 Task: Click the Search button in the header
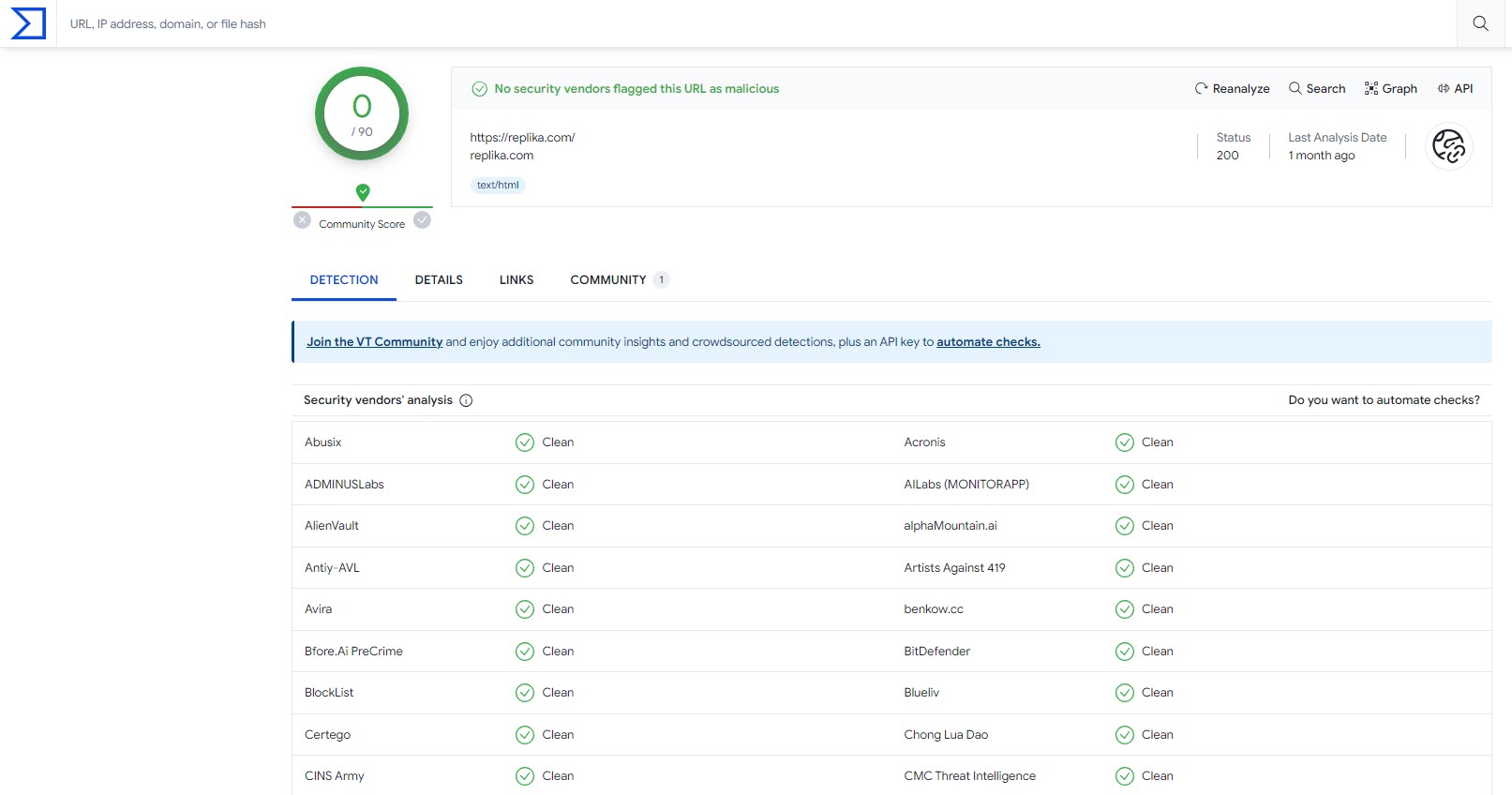click(1317, 89)
